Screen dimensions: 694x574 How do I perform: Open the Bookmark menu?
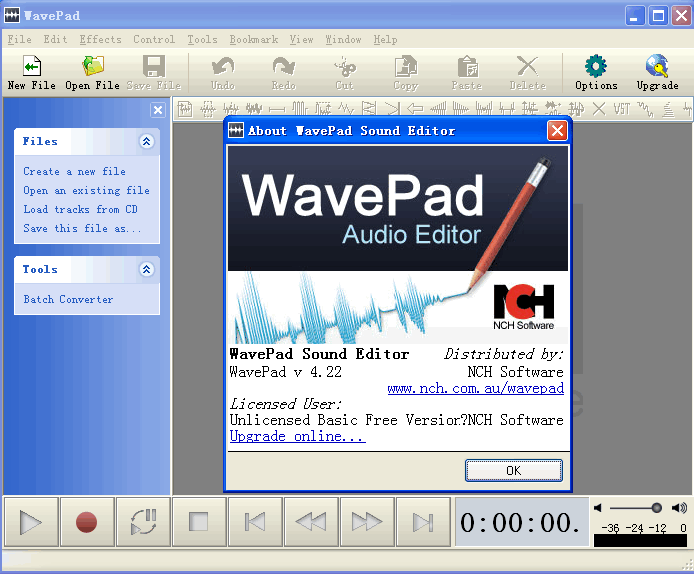pyautogui.click(x=253, y=40)
